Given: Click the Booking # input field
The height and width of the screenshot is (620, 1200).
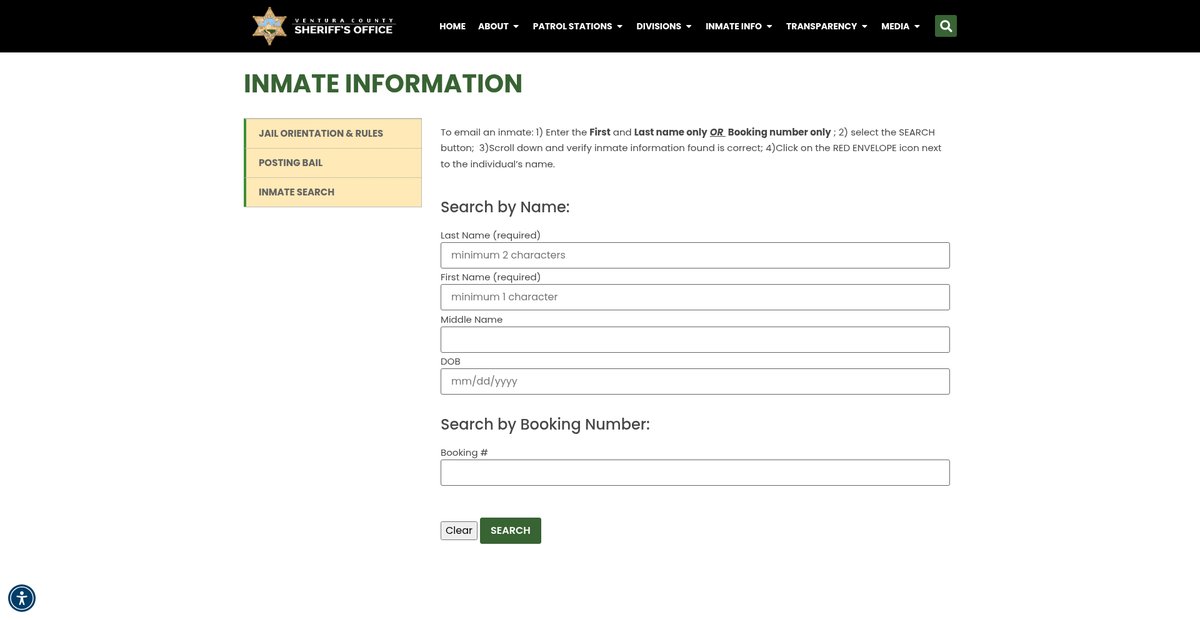Looking at the screenshot, I should pyautogui.click(x=695, y=473).
